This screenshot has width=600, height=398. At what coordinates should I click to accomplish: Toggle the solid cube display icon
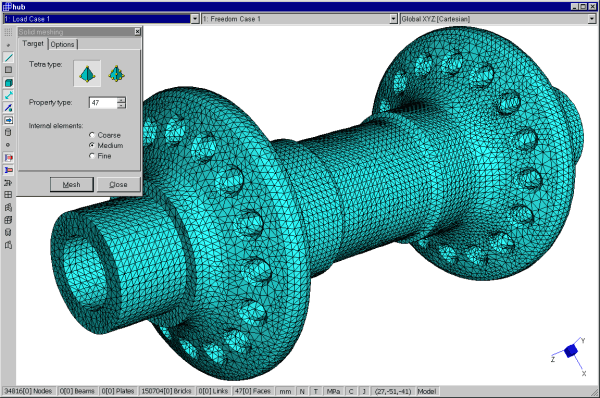8,83
